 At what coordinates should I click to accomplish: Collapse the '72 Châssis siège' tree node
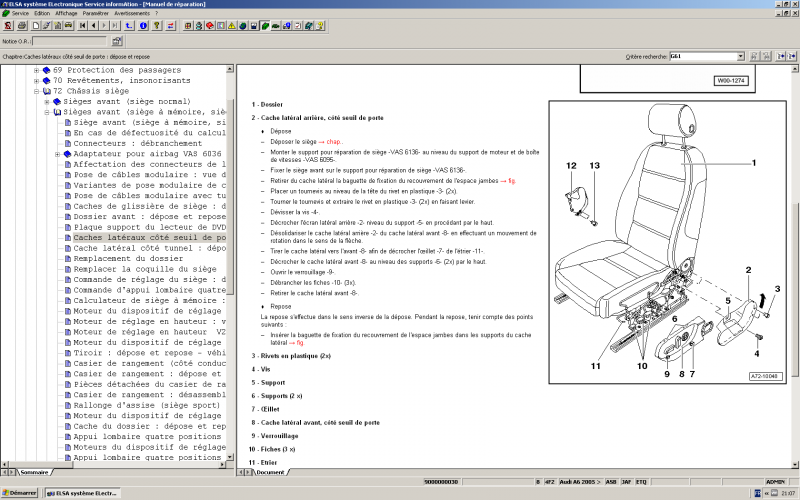(x=37, y=91)
